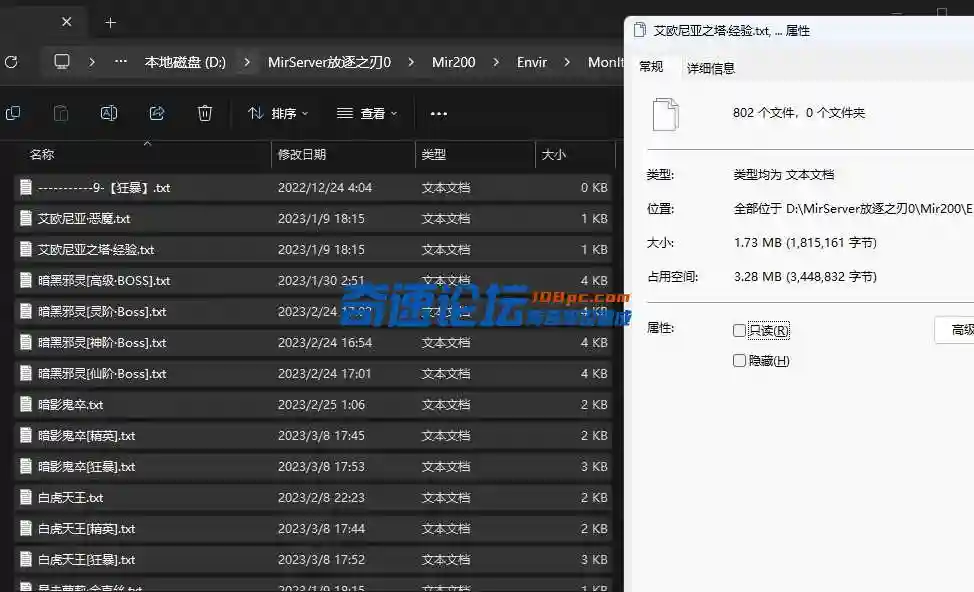Open a new Explorer tab

click(111, 23)
